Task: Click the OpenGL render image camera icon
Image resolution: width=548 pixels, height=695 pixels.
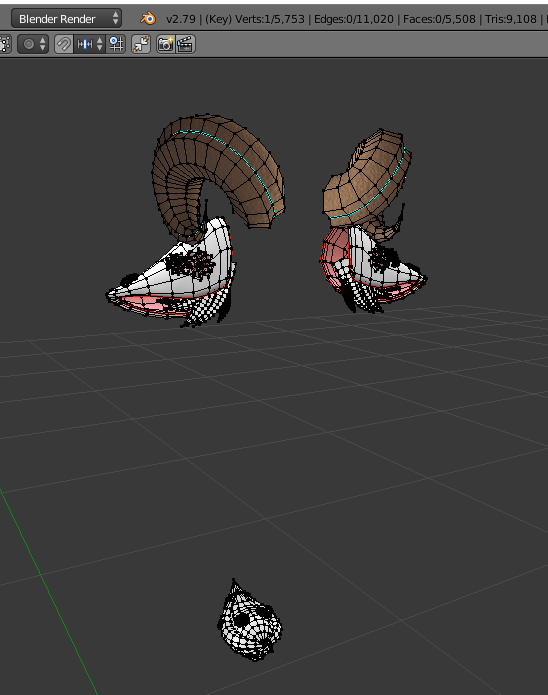Action: pos(166,44)
